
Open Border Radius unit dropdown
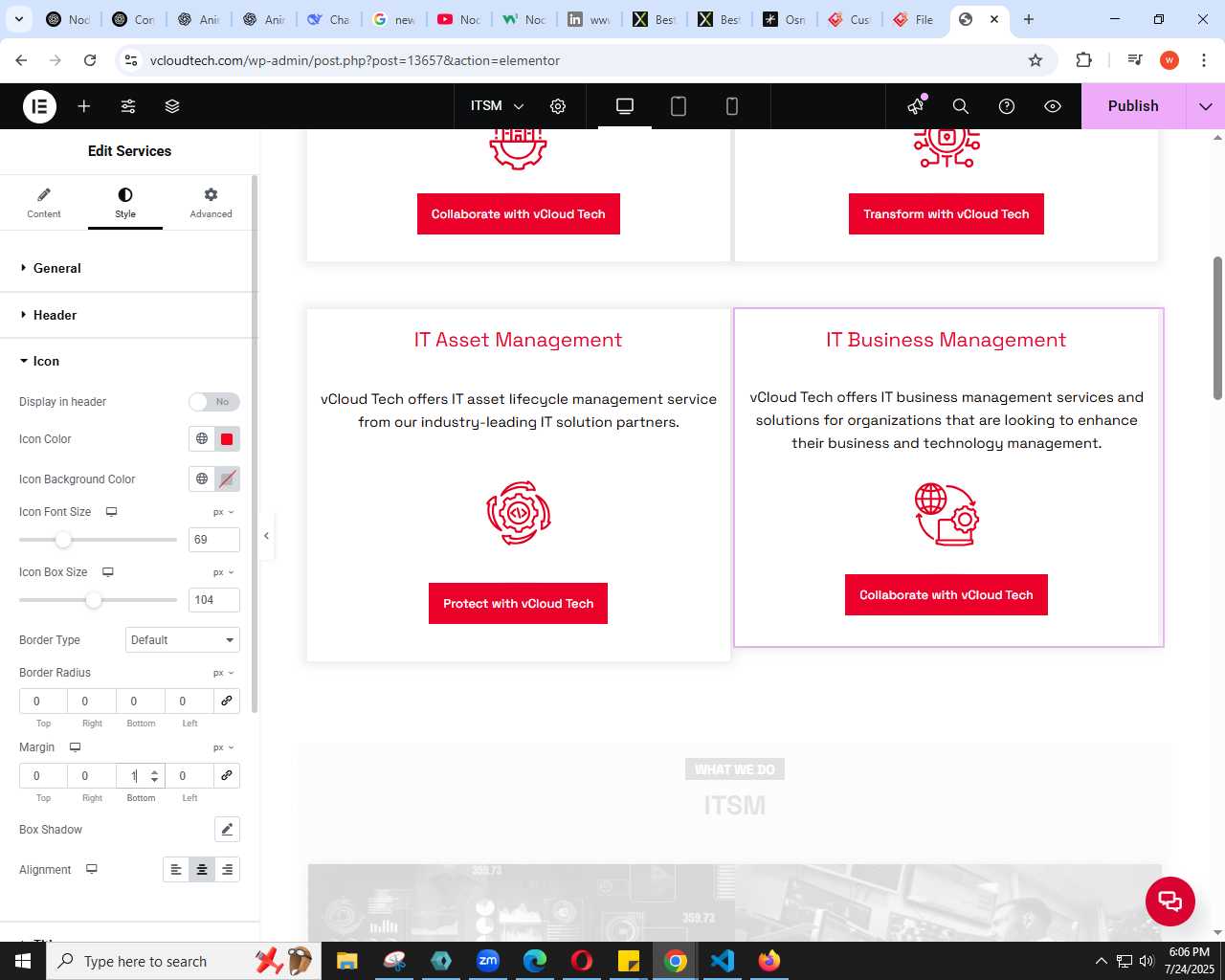(224, 673)
